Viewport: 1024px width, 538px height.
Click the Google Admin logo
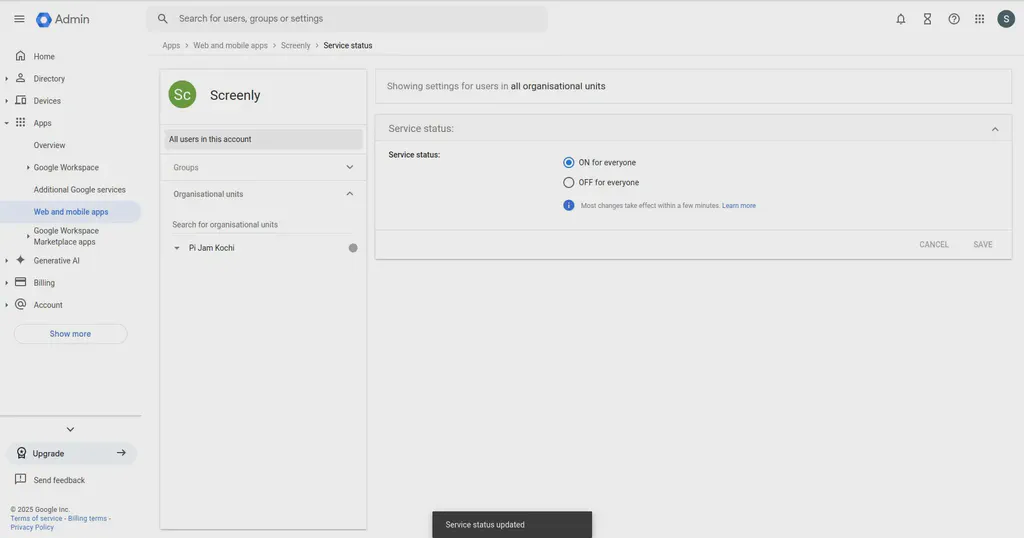point(63,20)
